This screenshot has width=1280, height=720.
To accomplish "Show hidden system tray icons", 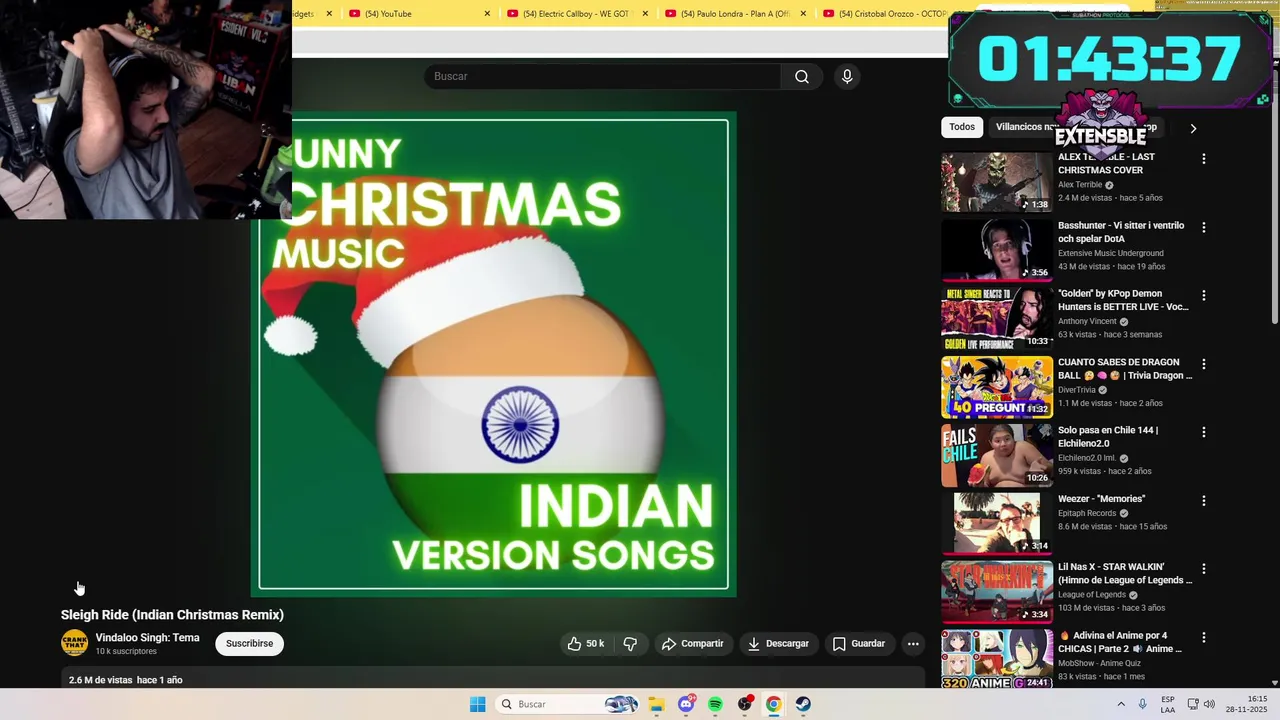I will 1121,704.
